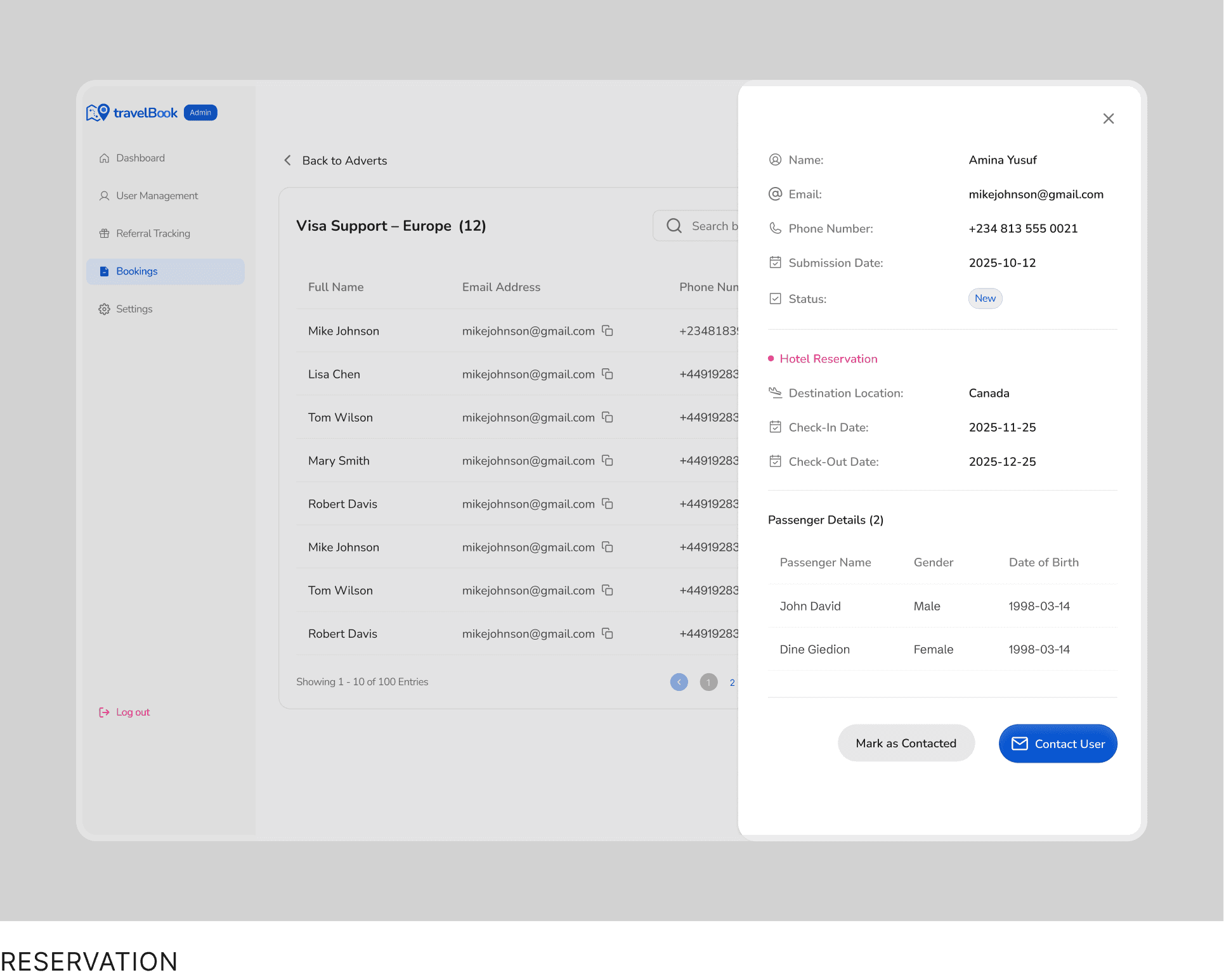Click the Log out icon
Screen dimensions: 1224x980
104,712
